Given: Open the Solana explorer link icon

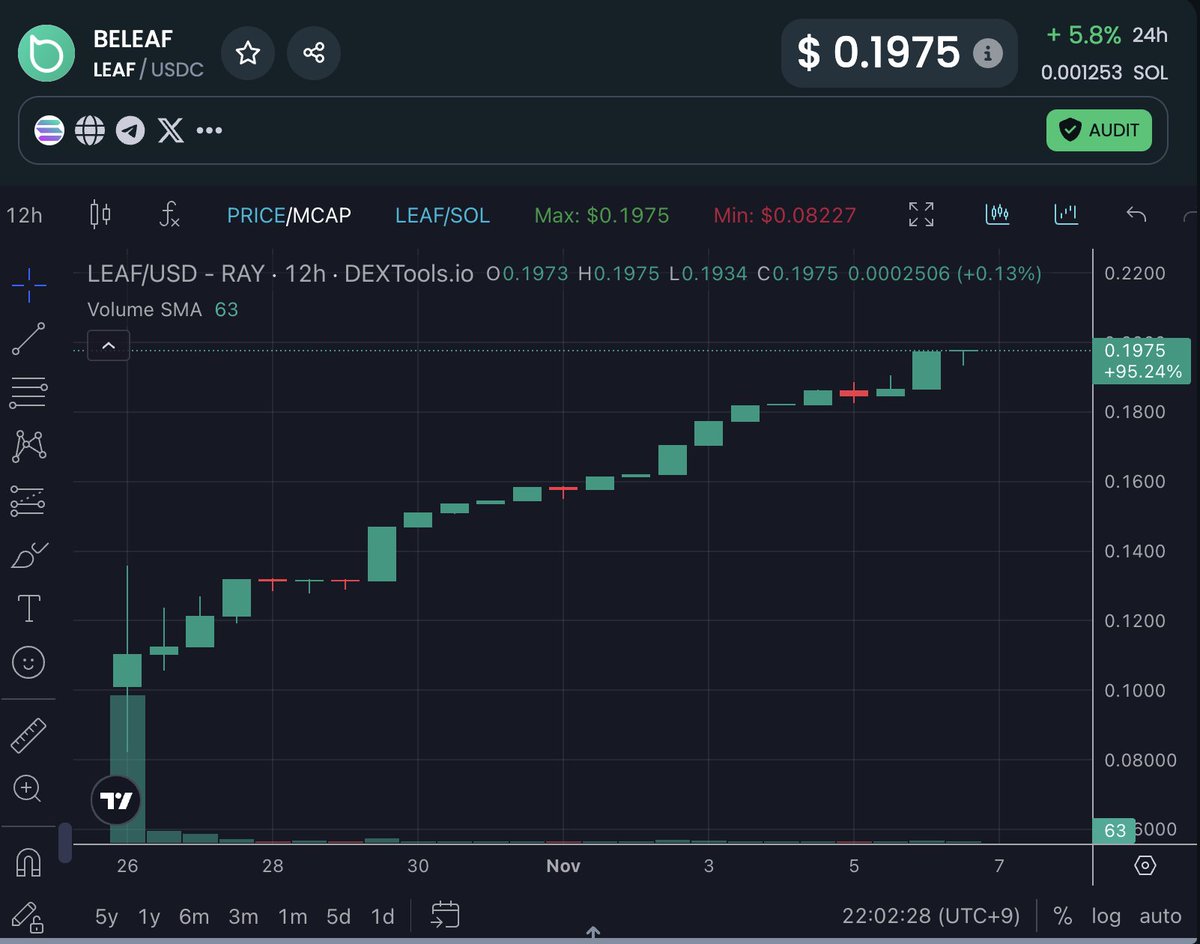Looking at the screenshot, I should [49, 130].
